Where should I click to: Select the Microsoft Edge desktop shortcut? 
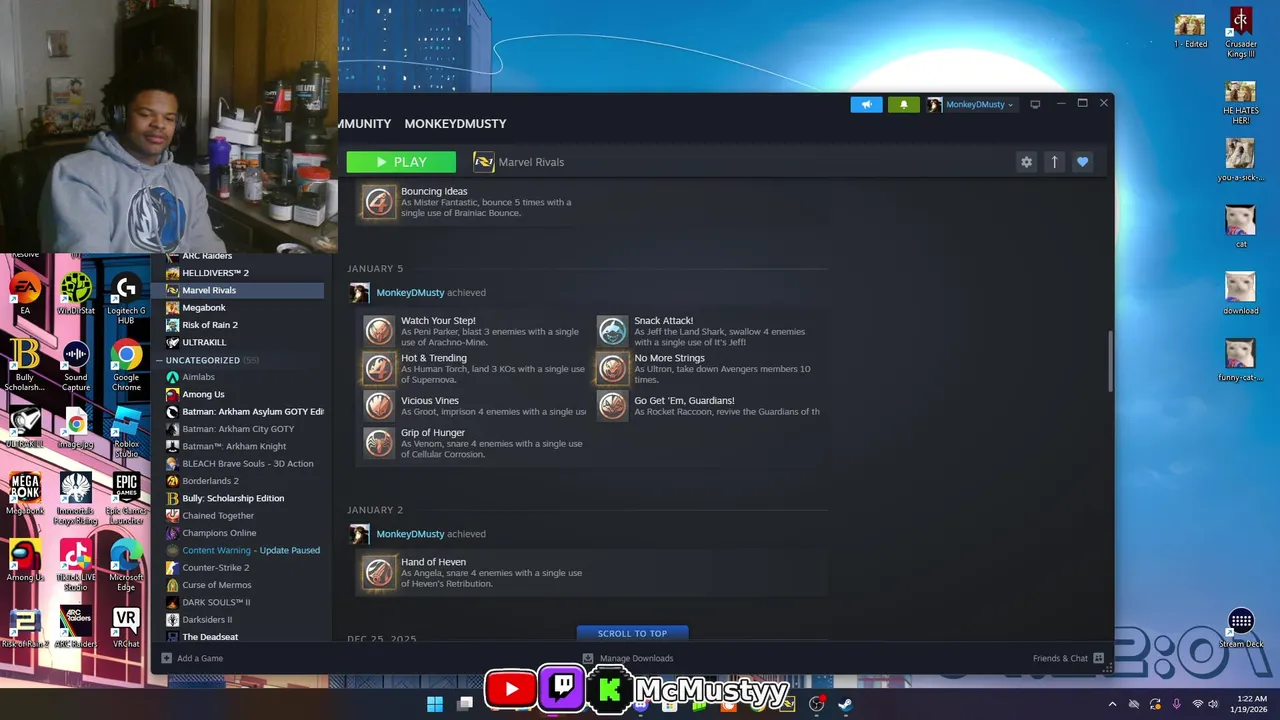click(126, 566)
